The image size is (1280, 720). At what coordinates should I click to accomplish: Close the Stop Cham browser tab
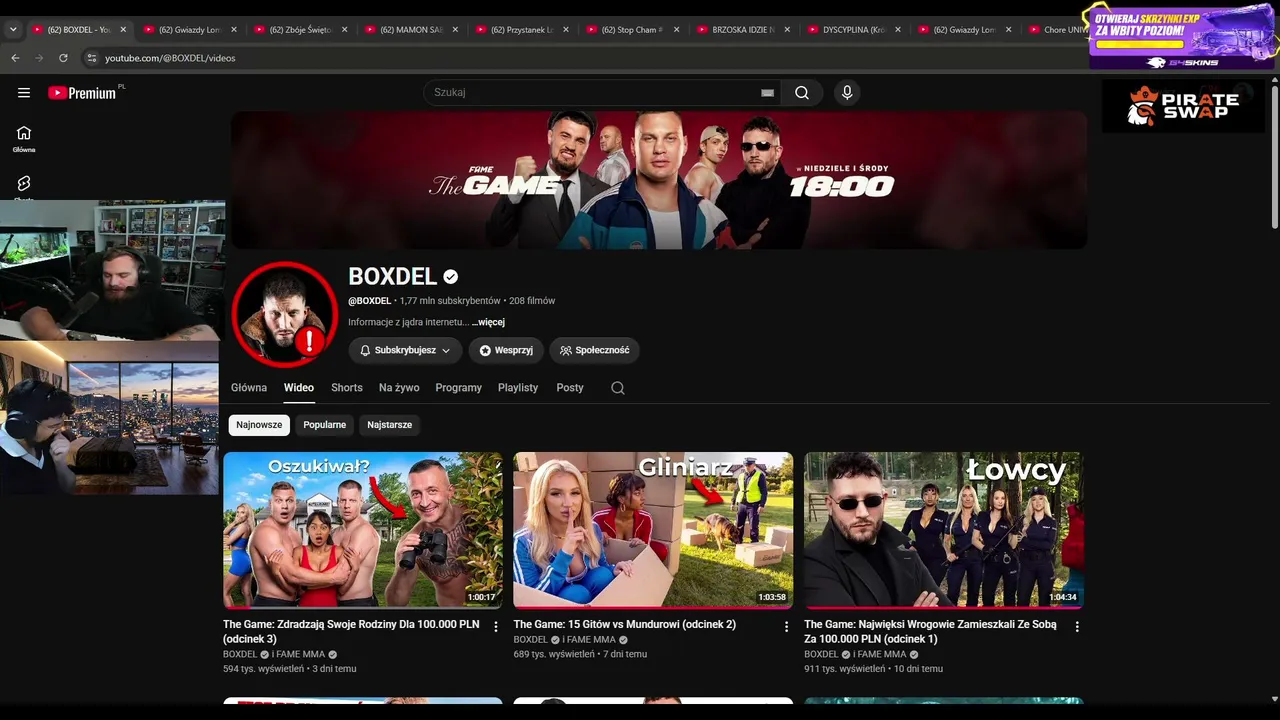[676, 30]
